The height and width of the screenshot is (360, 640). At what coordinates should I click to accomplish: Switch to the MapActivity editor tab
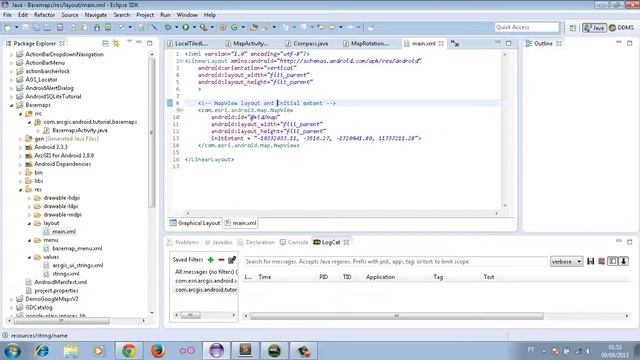point(247,43)
